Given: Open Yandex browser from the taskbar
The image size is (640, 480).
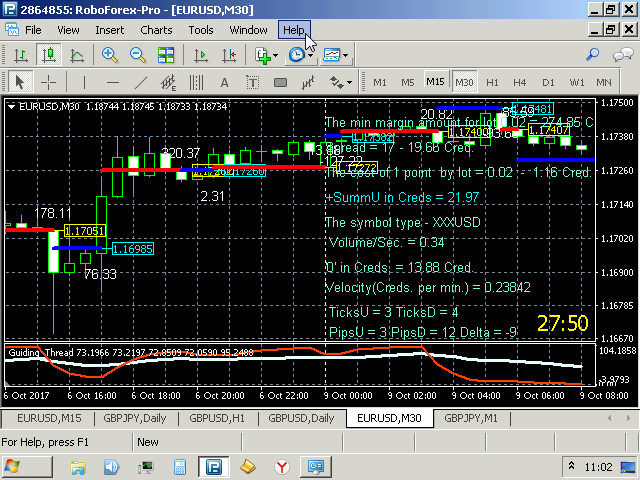Looking at the screenshot, I should 282,467.
